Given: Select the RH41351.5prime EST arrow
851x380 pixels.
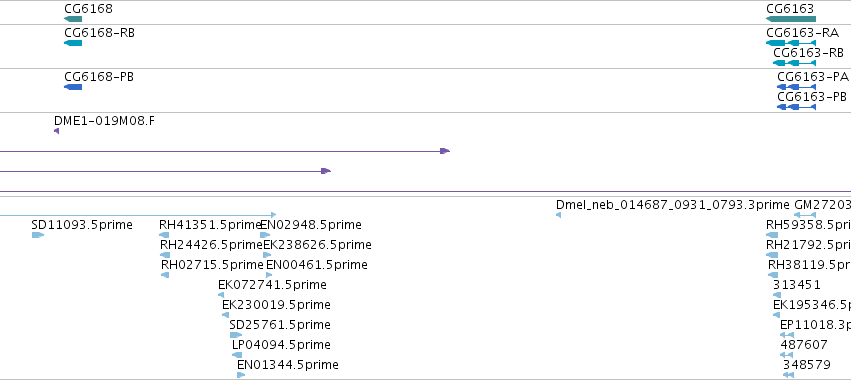Looking at the screenshot, I should coord(164,235).
